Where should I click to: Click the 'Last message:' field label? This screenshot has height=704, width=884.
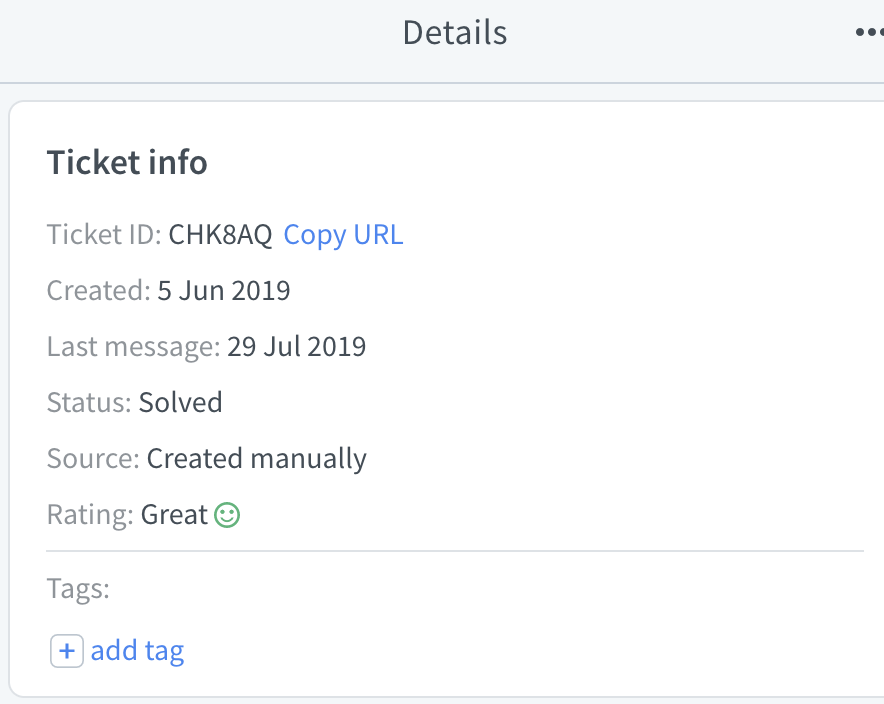click(x=133, y=347)
